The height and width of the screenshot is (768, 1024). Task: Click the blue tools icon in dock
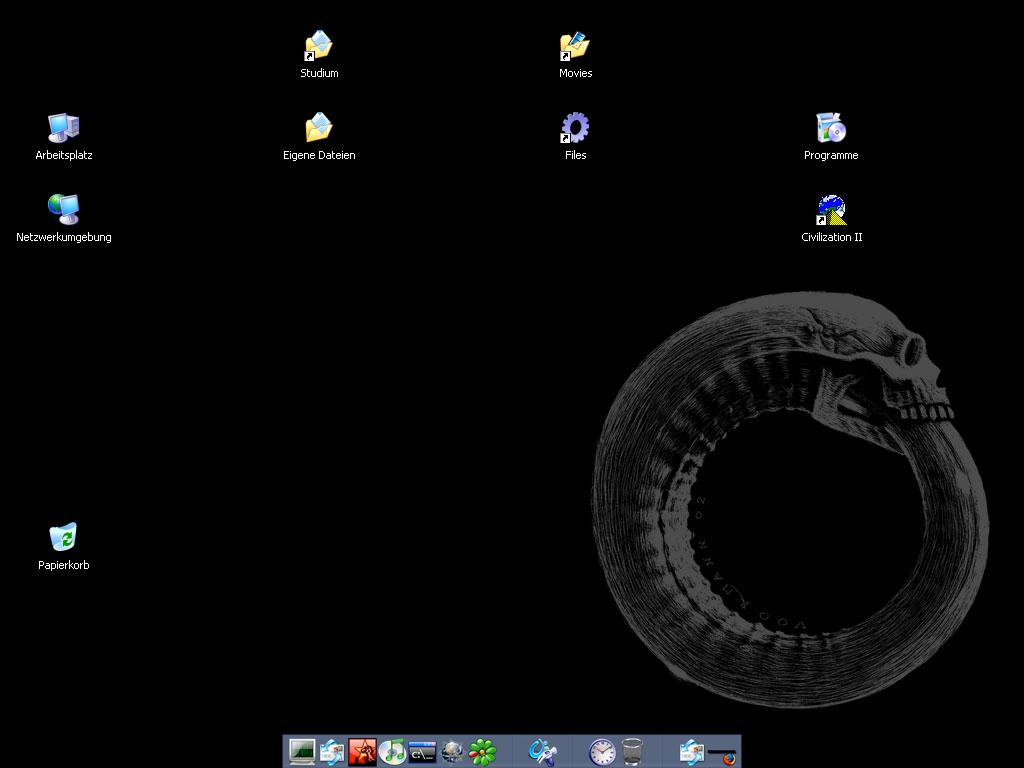[542, 752]
